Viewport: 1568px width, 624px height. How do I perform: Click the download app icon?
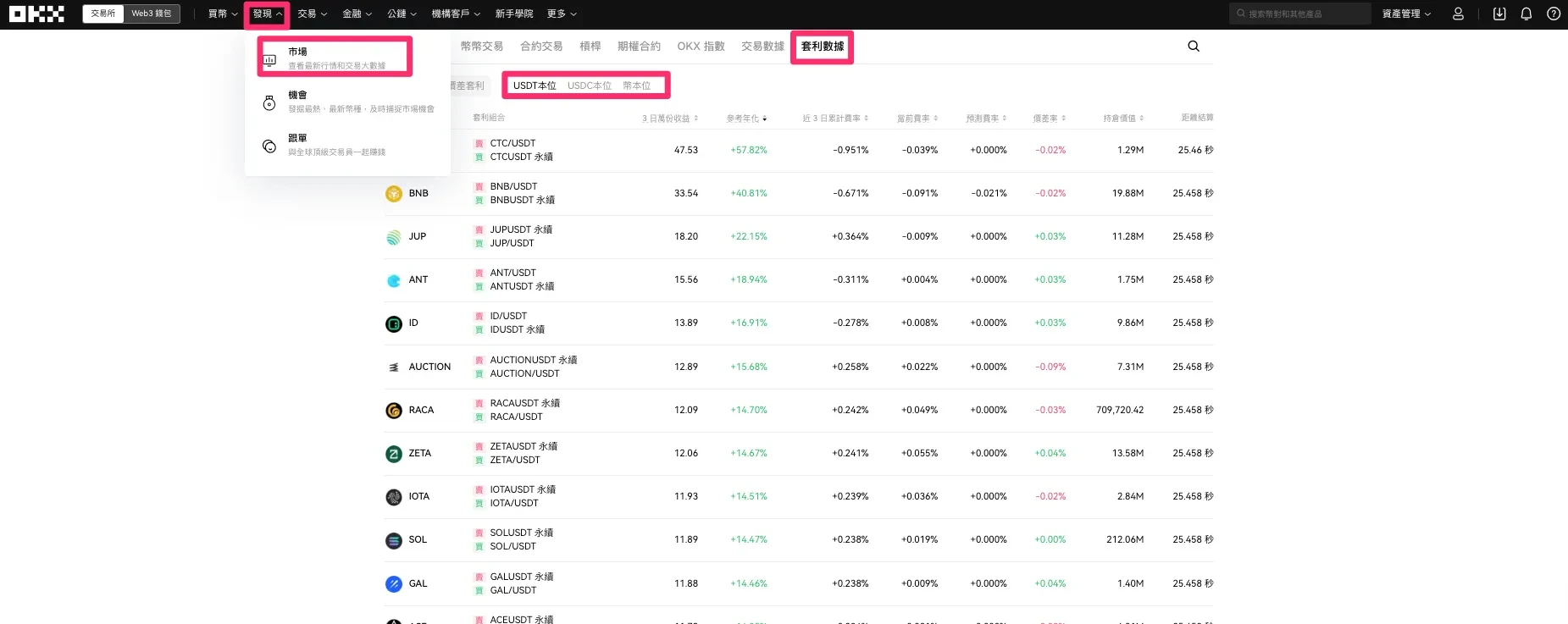click(1499, 14)
